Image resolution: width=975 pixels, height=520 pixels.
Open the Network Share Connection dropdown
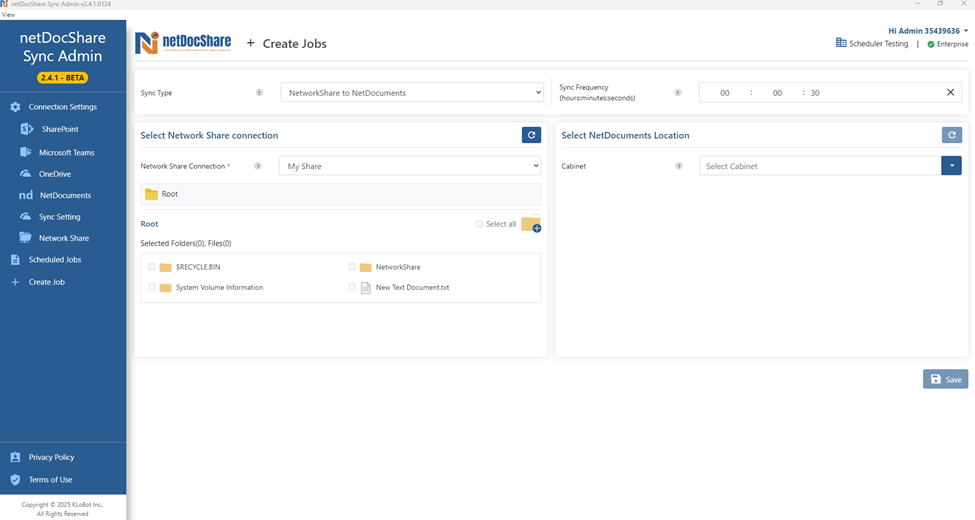(410, 166)
